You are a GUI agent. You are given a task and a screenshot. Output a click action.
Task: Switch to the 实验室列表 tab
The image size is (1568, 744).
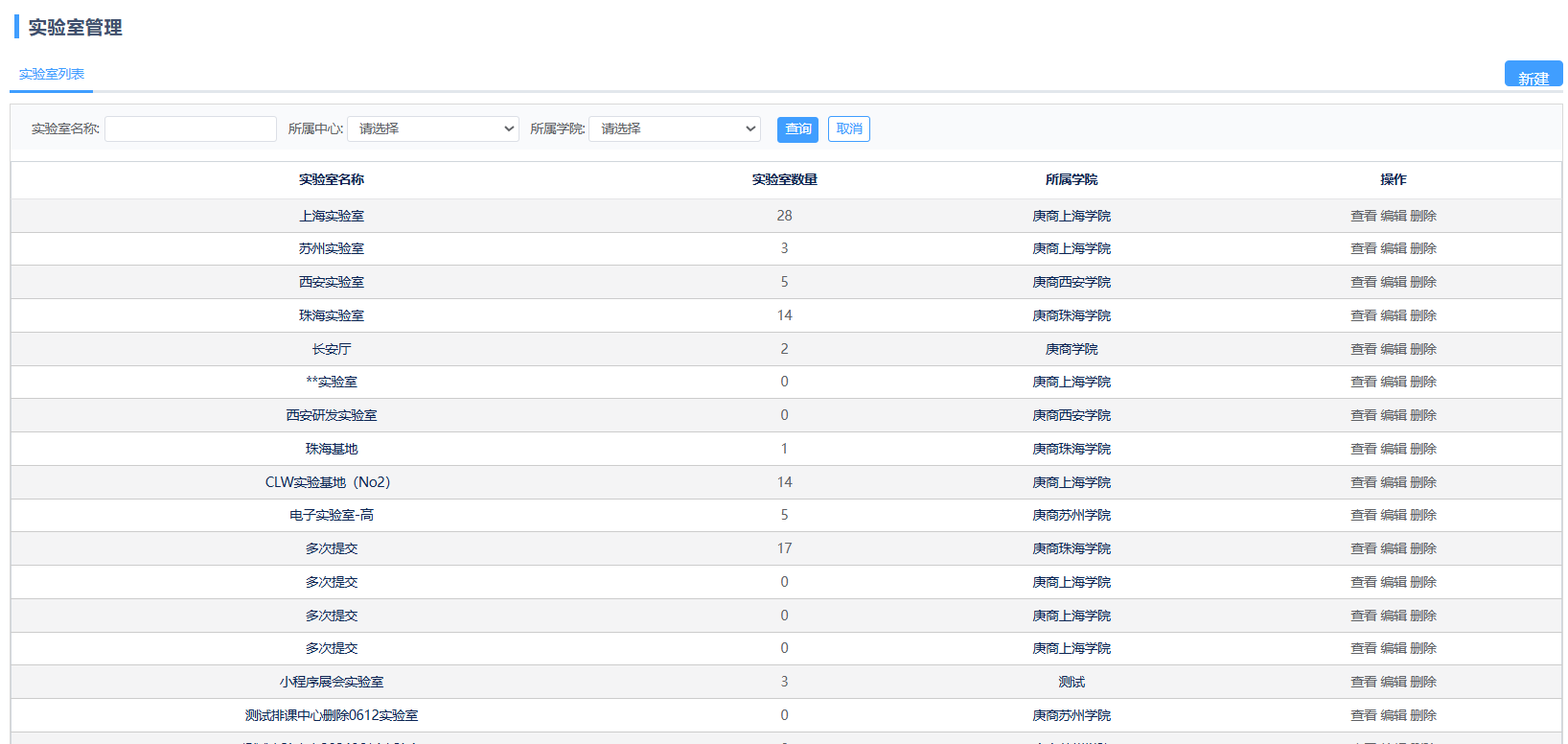(52, 74)
